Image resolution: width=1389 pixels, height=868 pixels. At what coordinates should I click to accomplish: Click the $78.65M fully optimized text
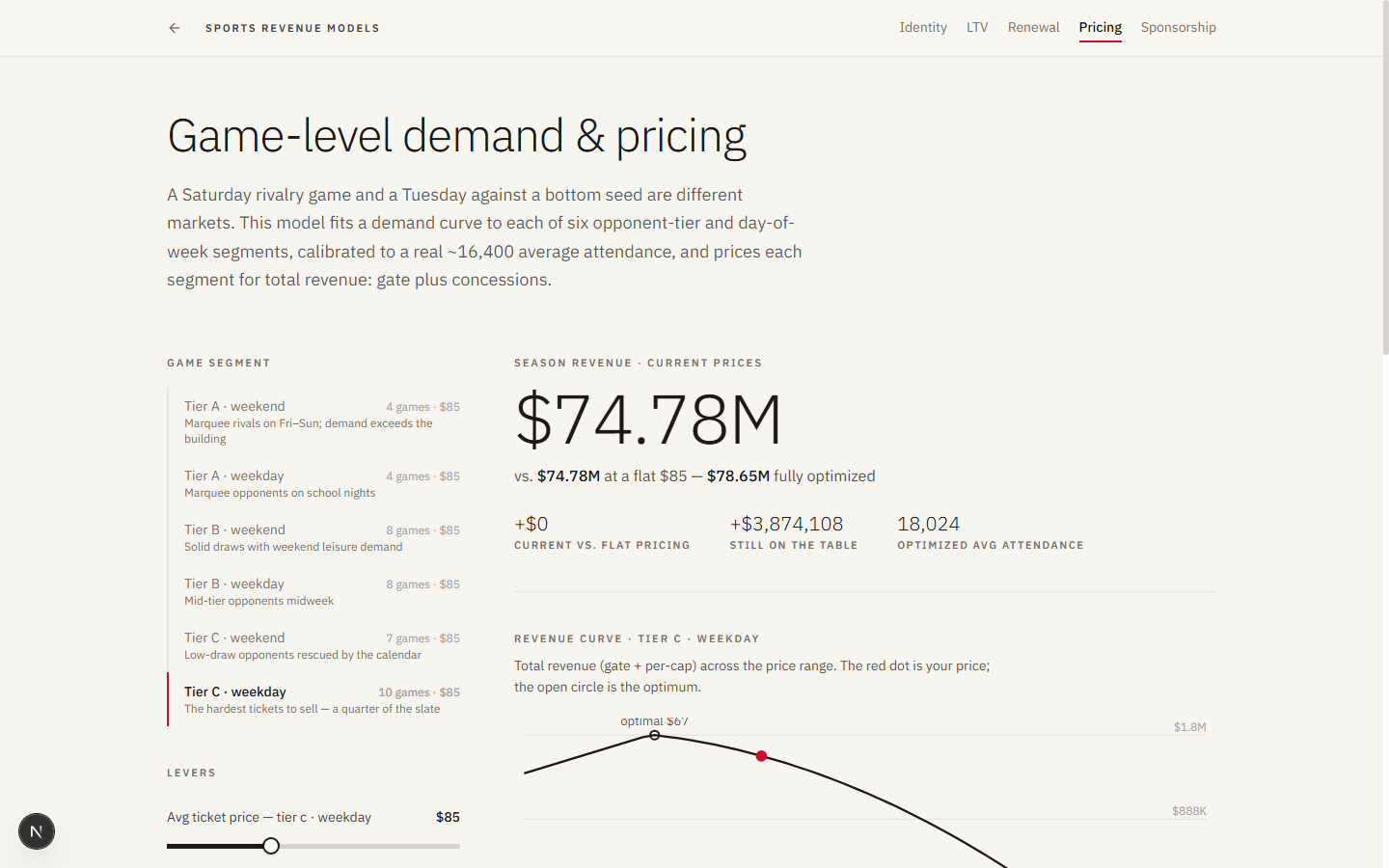[x=738, y=475]
